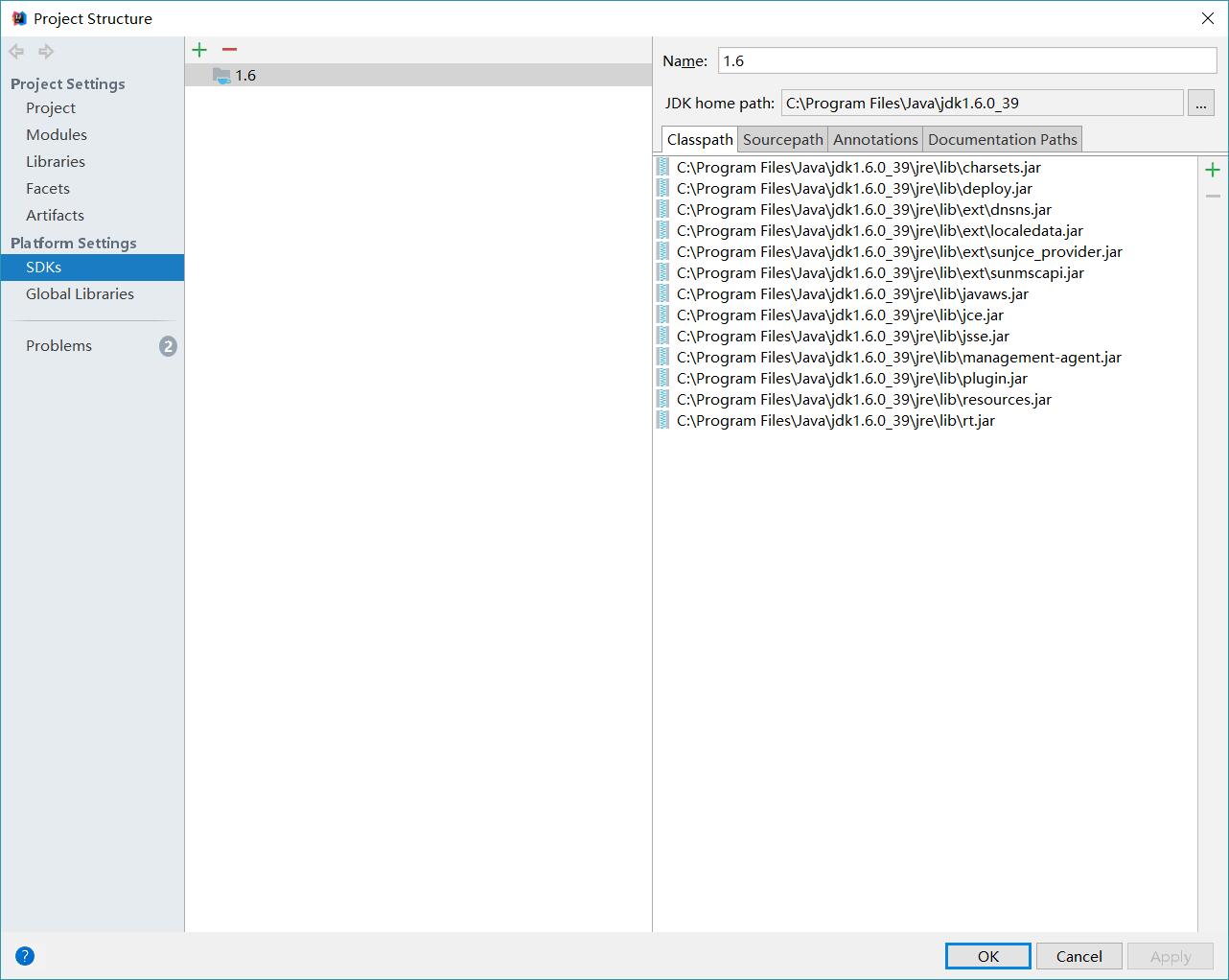1229x980 pixels.
Task: Select the 1.6 SDK entry
Action: 418,76
